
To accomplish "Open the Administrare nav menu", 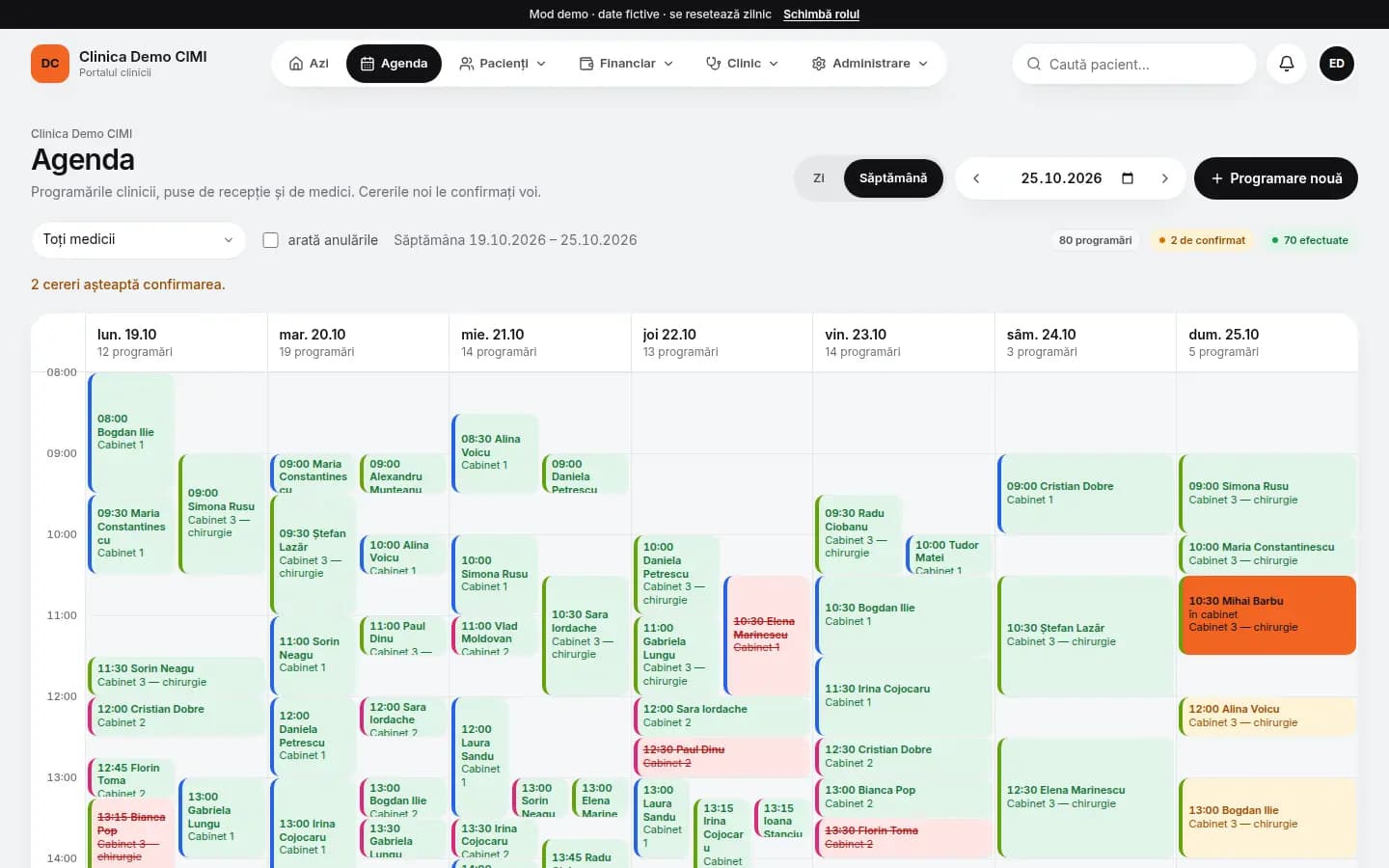I will click(x=870, y=64).
